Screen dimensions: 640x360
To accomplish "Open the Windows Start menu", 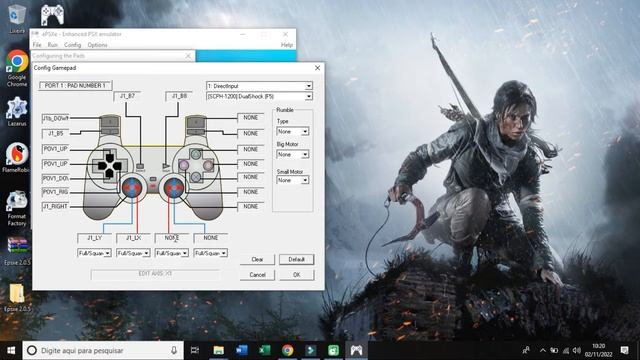I will coord(11,350).
